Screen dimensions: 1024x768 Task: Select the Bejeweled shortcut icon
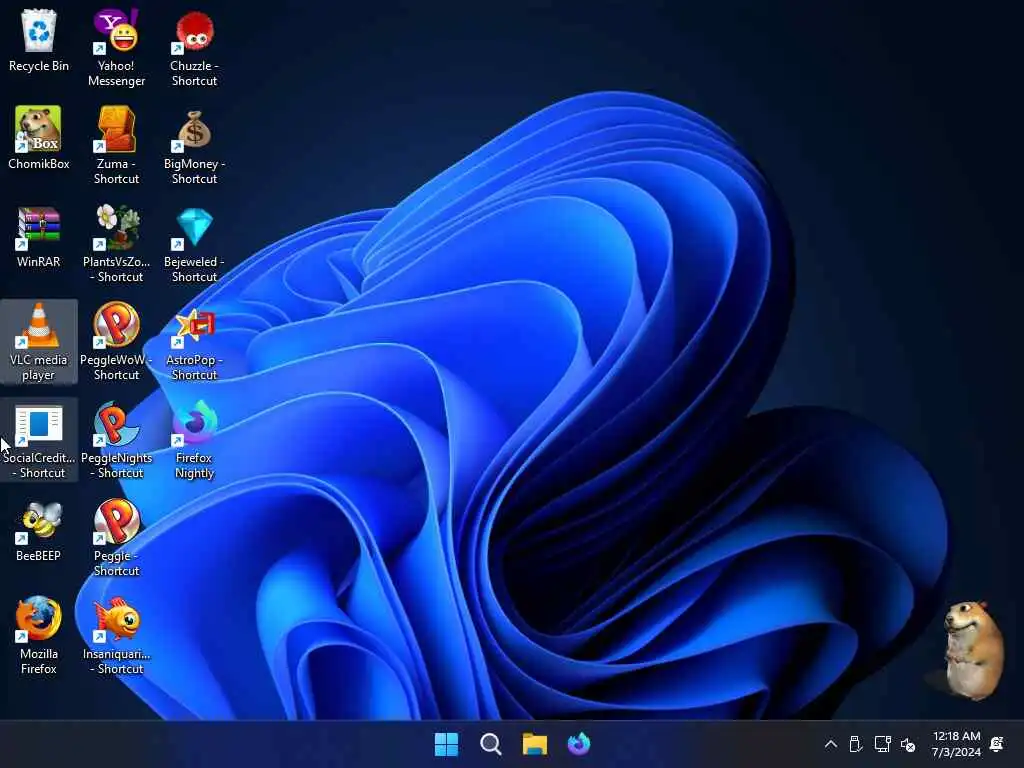(x=194, y=243)
